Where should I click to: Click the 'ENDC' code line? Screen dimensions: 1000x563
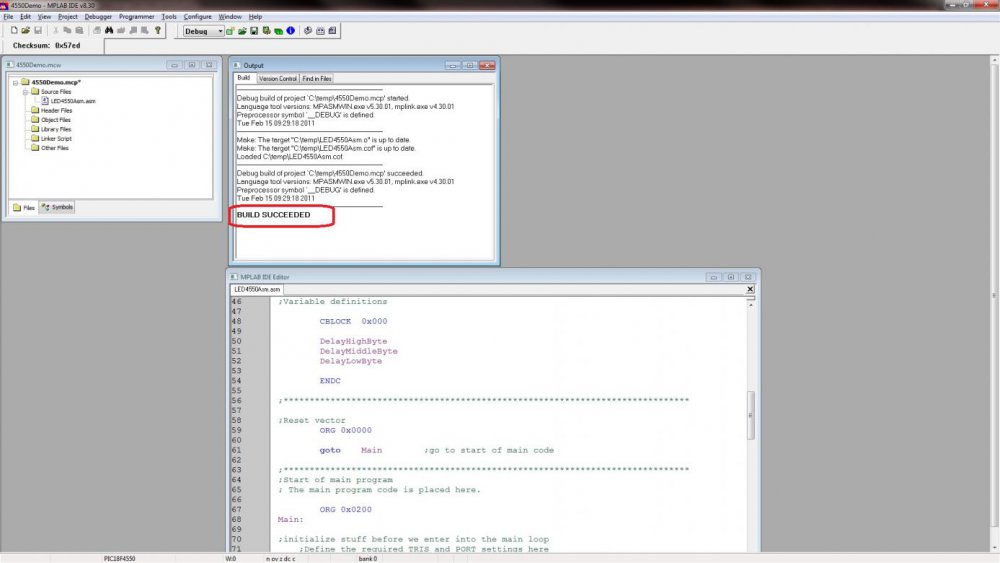tap(330, 381)
